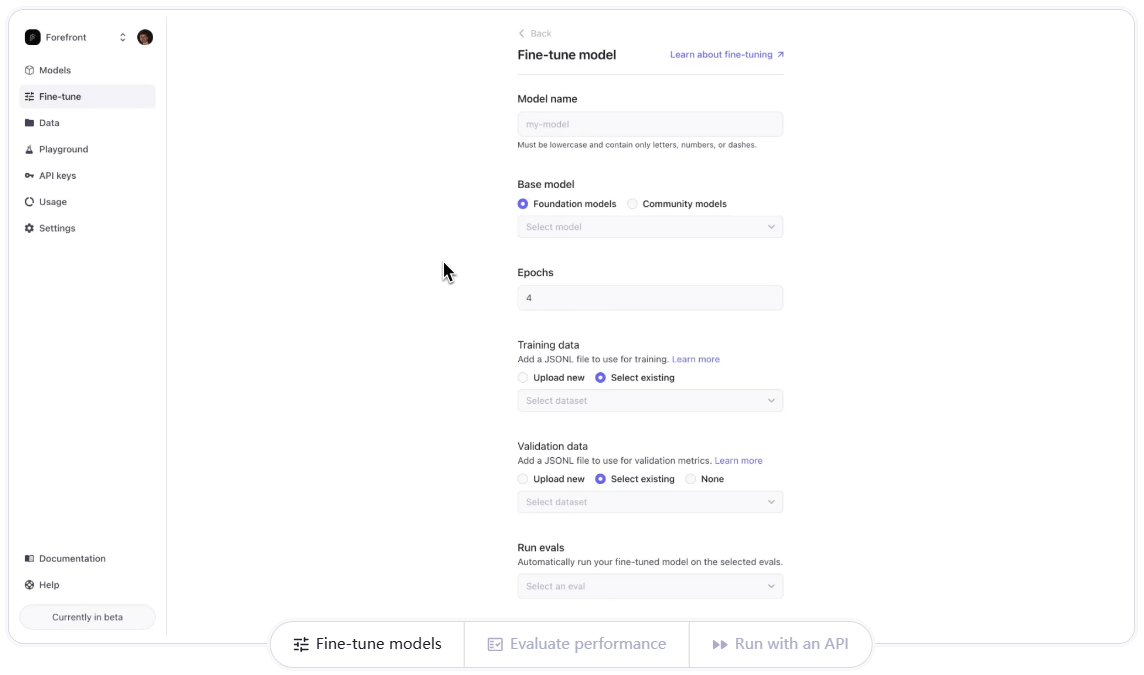Open Data folder icon in sidebar
Viewport: 1144px width, 675px height.
30,123
